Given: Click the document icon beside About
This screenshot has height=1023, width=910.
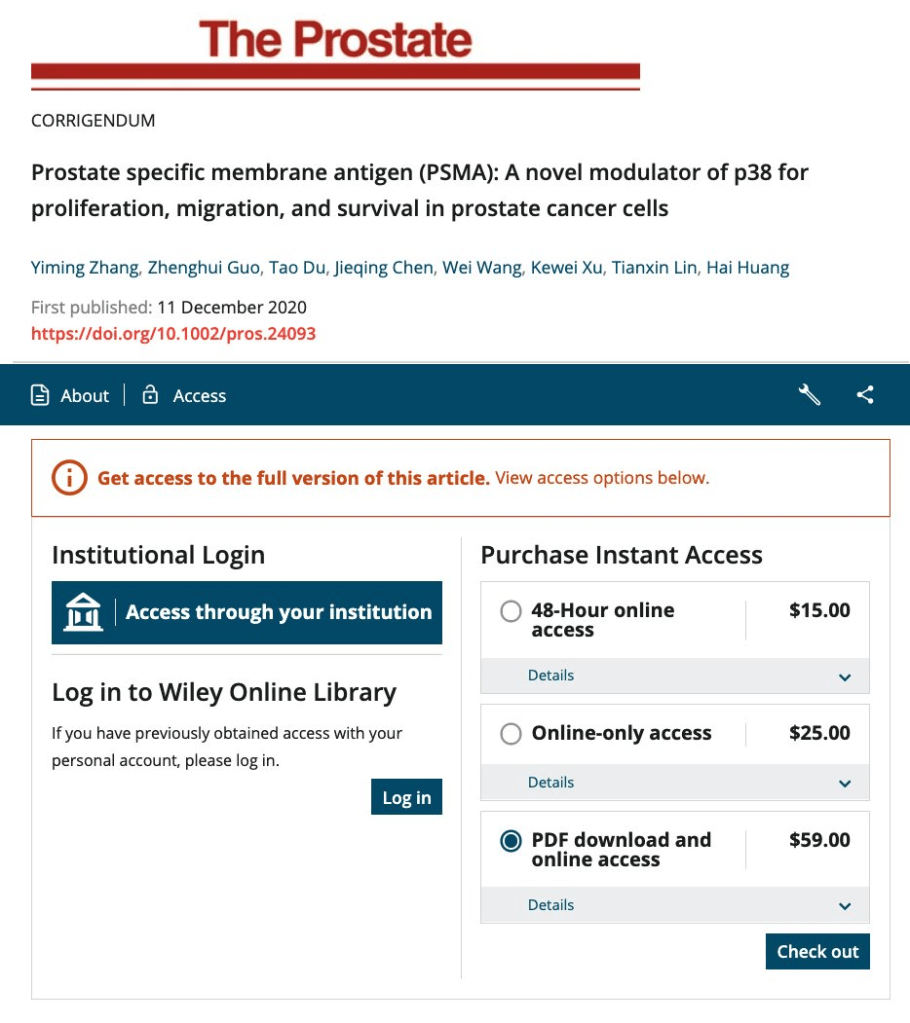Looking at the screenshot, I should tap(40, 395).
